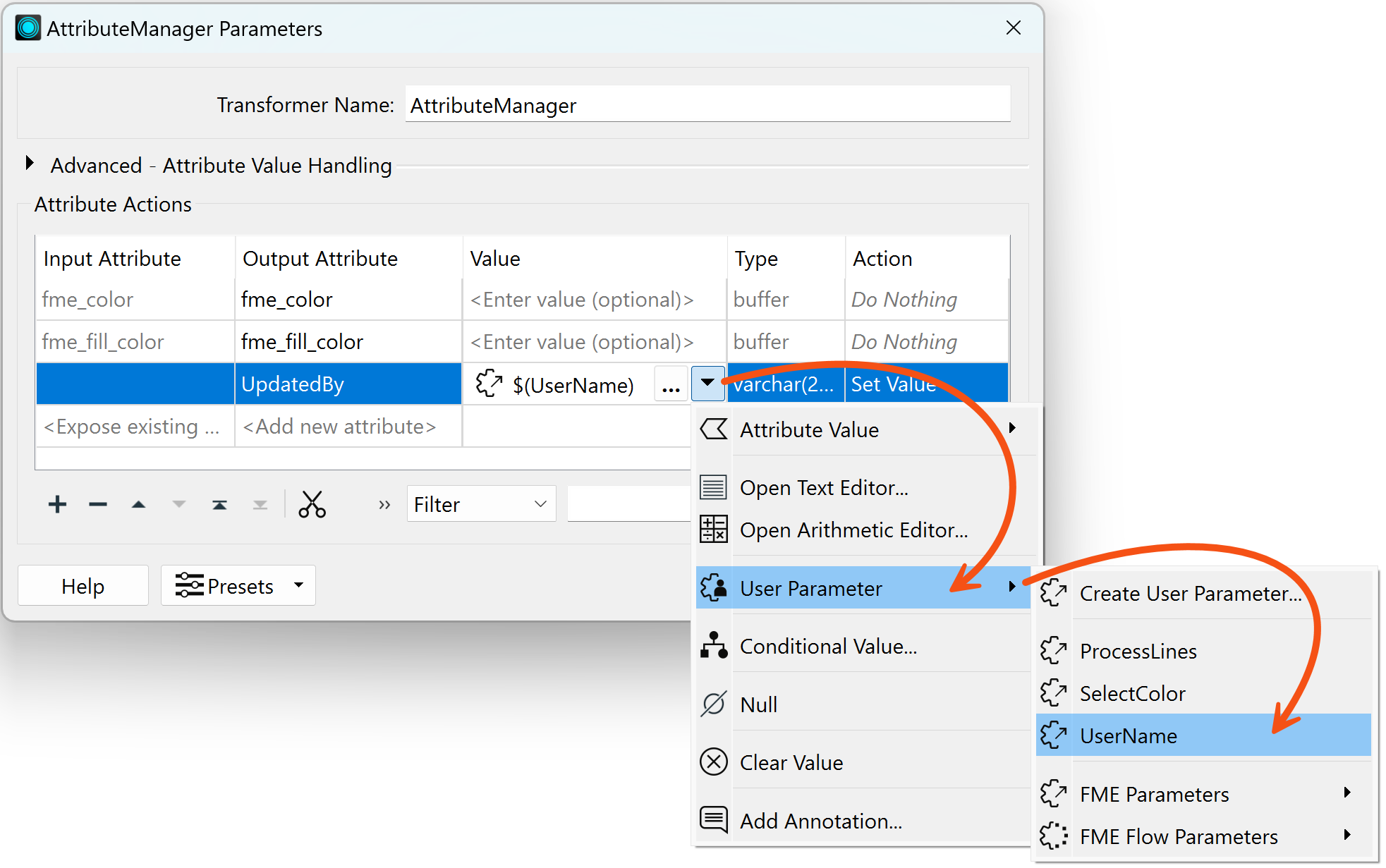
Task: Click the ellipsis button beside $(UserName)
Action: click(x=671, y=385)
